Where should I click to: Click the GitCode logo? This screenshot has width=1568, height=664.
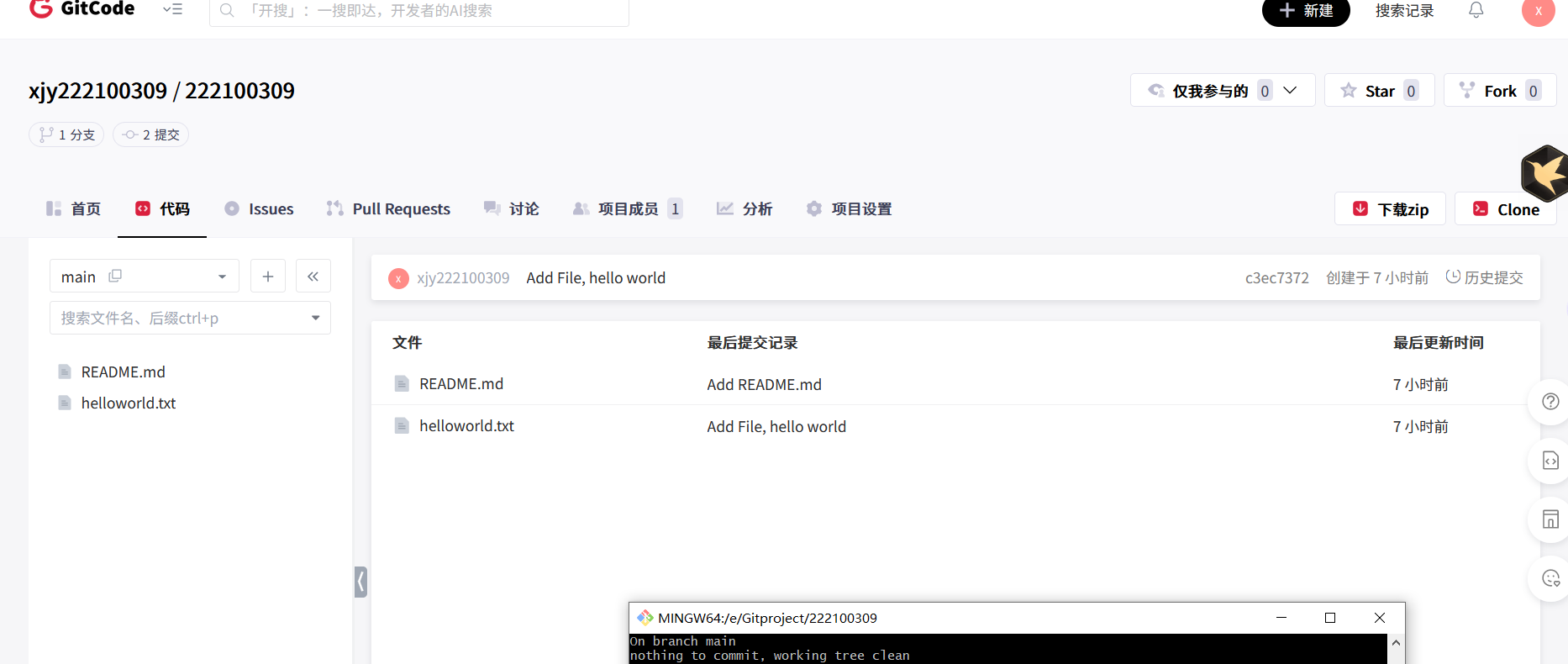[82, 9]
